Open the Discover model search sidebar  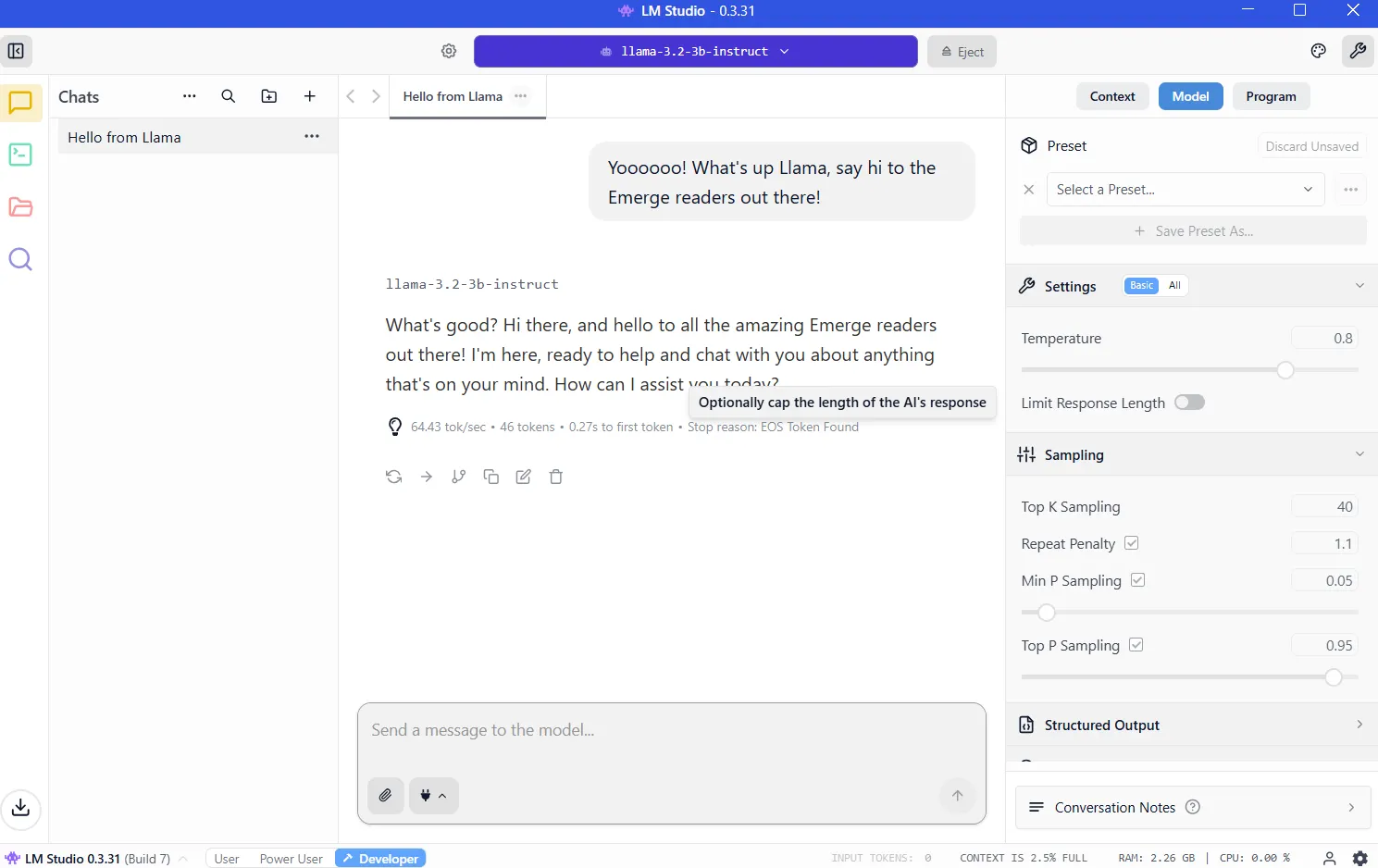[x=19, y=259]
